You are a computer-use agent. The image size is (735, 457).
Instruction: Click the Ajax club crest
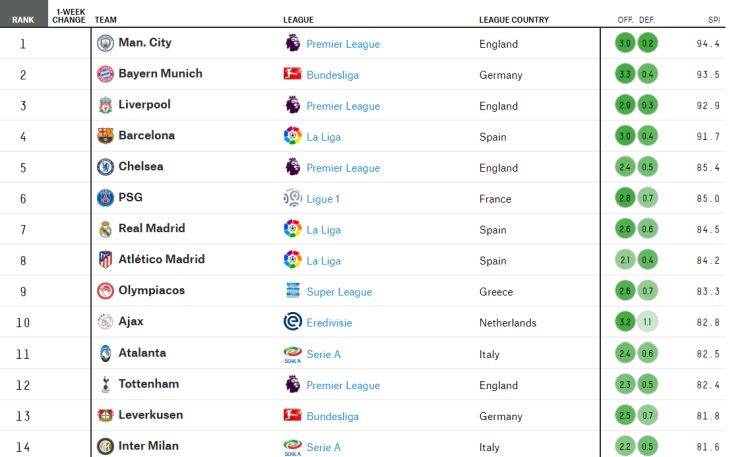[x=105, y=322]
